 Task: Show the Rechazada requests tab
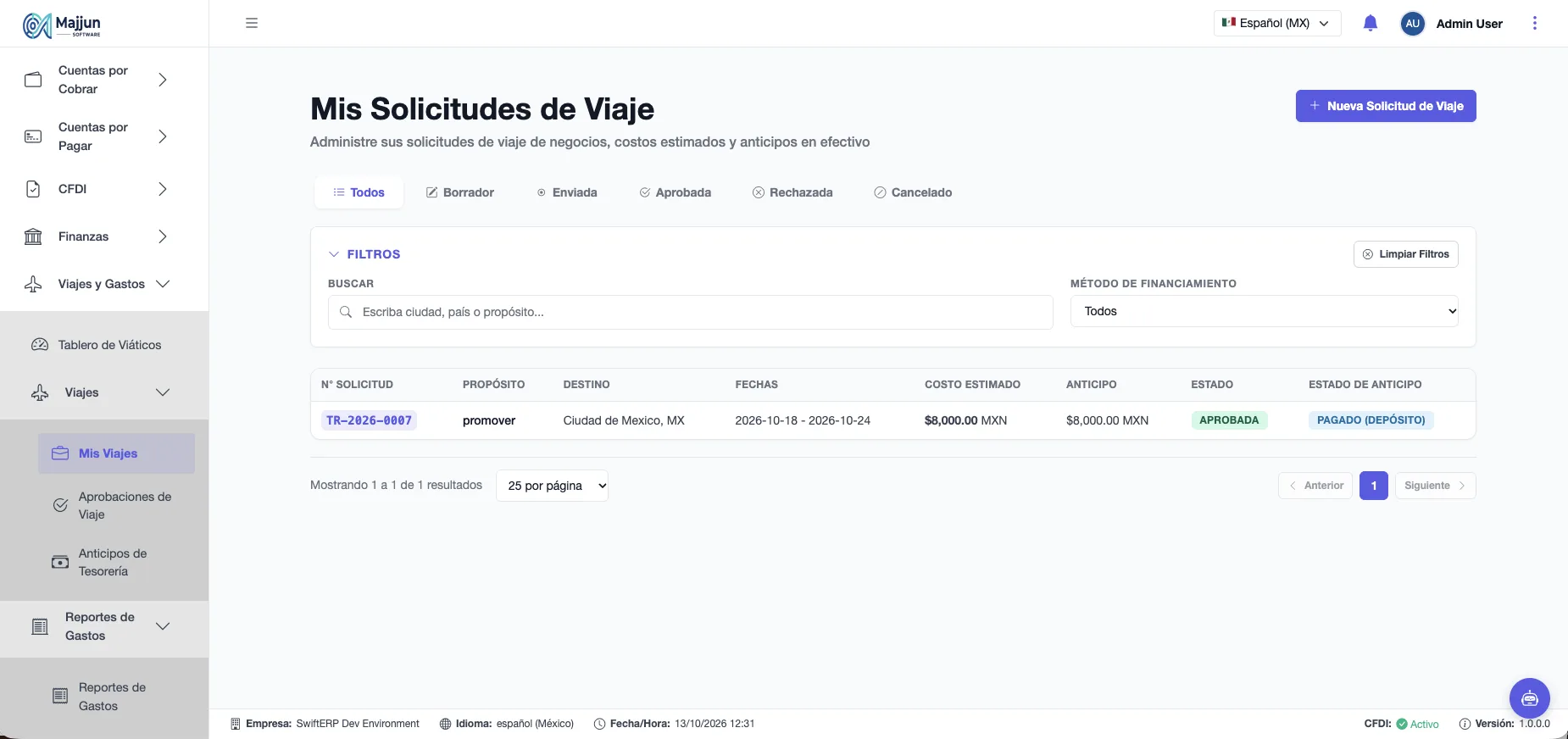point(792,192)
